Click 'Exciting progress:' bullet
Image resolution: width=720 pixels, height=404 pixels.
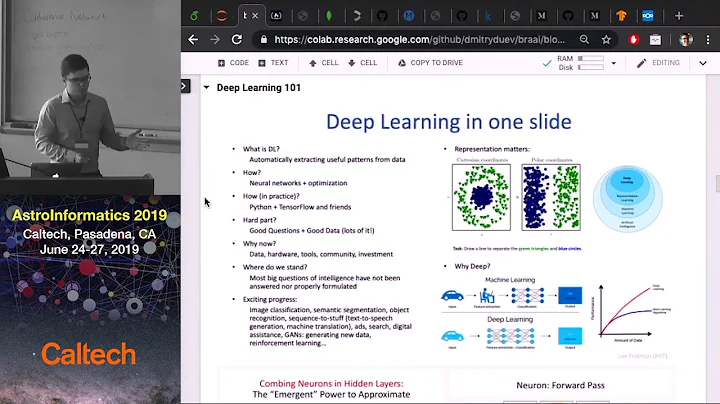pos(270,299)
